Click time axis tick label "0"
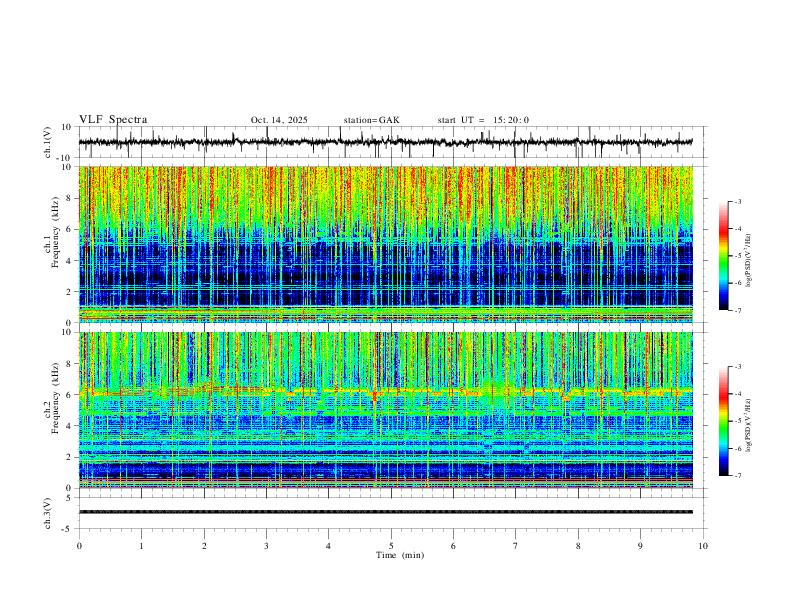This screenshot has width=792, height=612. [x=79, y=546]
